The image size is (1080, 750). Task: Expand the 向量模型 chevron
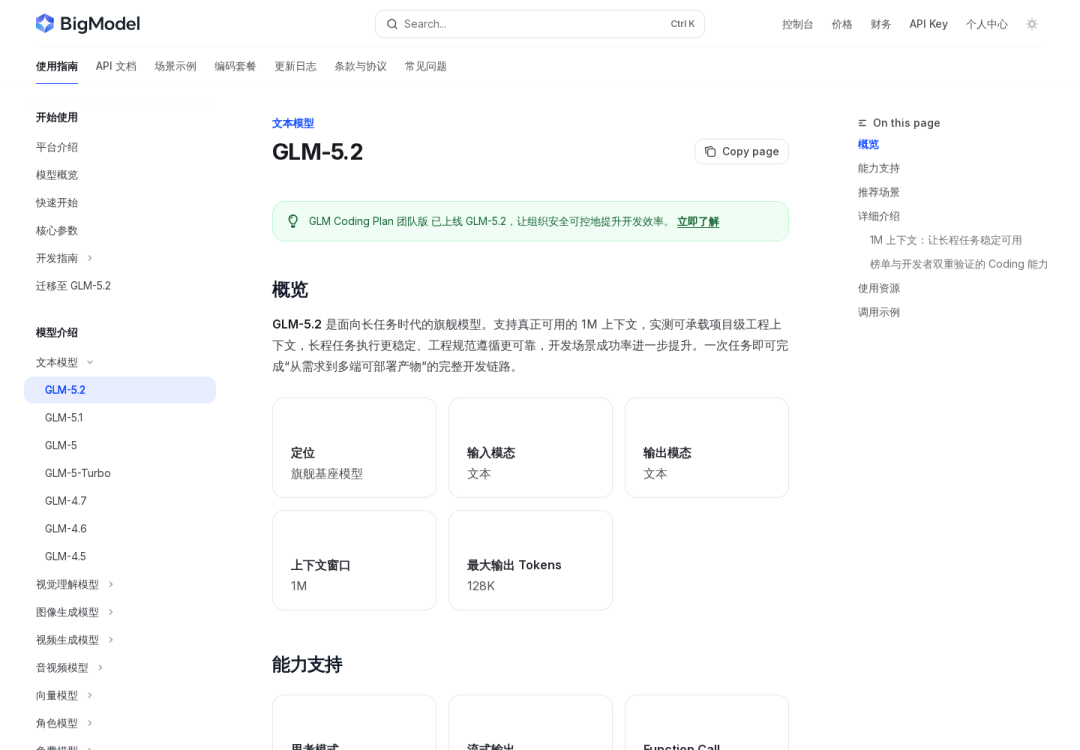point(90,696)
